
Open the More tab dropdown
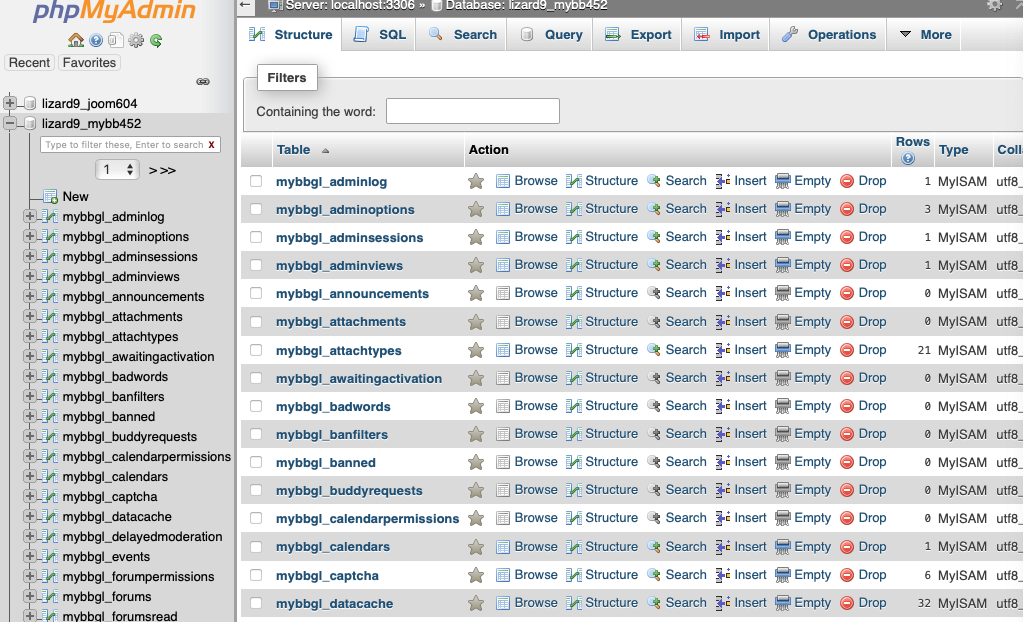[x=926, y=35]
